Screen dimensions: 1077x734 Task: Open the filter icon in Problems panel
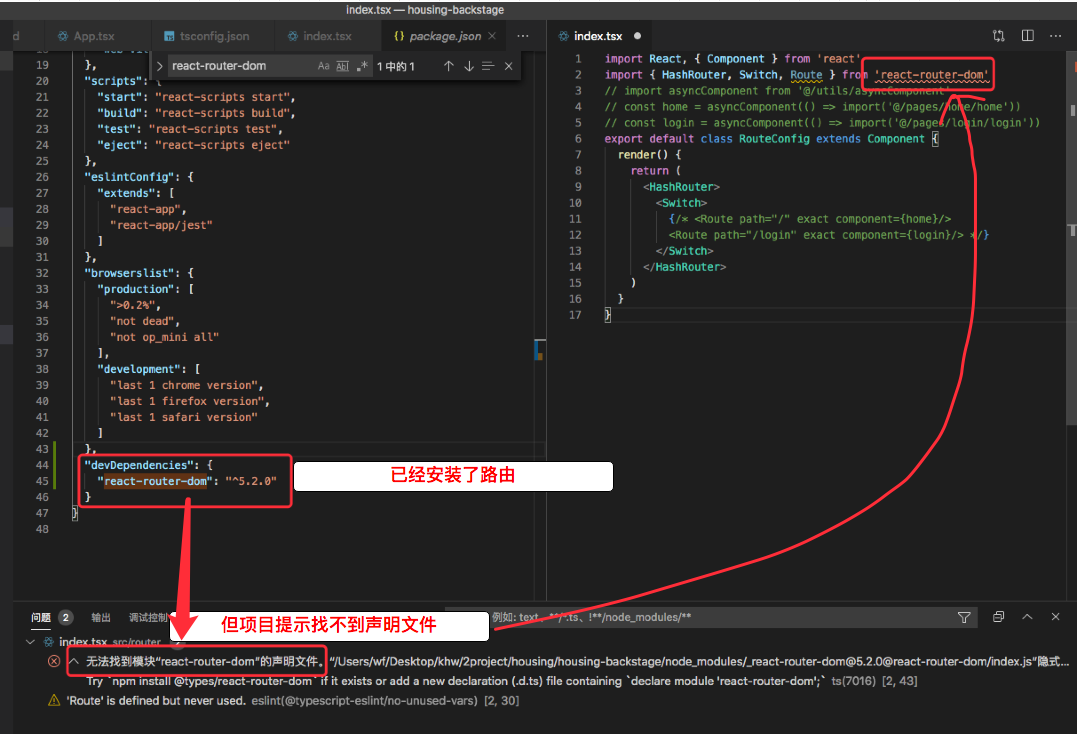(963, 617)
